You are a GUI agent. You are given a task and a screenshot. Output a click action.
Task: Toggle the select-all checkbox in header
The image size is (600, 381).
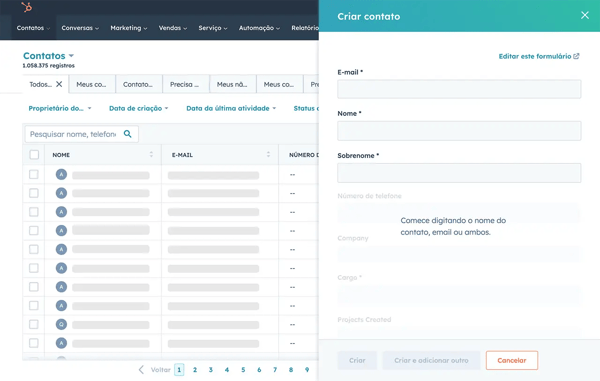34,155
